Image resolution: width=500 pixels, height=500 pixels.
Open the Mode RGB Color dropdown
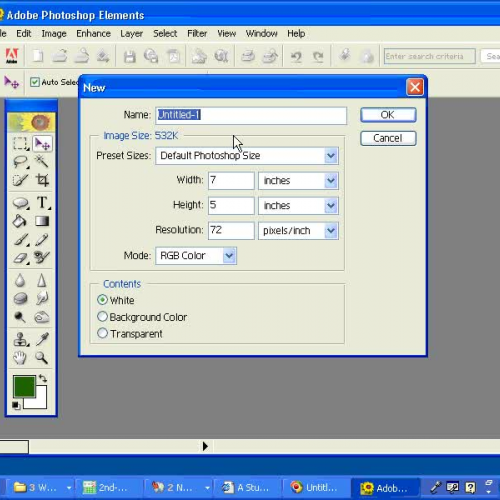229,256
